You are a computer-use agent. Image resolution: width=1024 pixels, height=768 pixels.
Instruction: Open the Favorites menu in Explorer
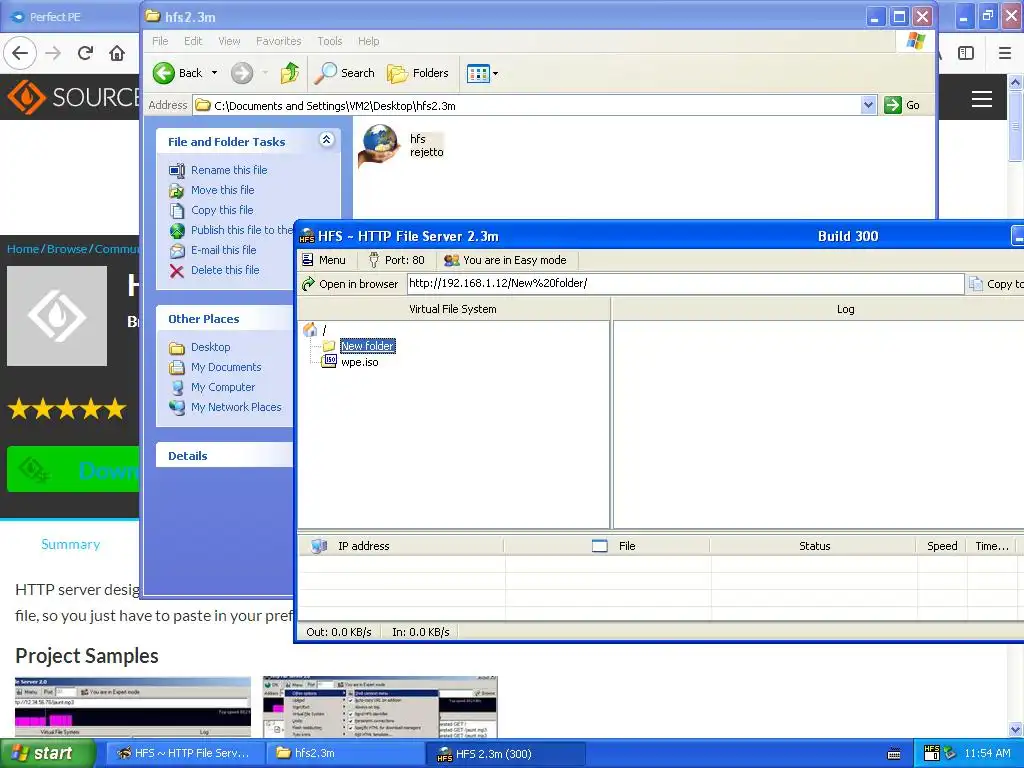point(279,41)
